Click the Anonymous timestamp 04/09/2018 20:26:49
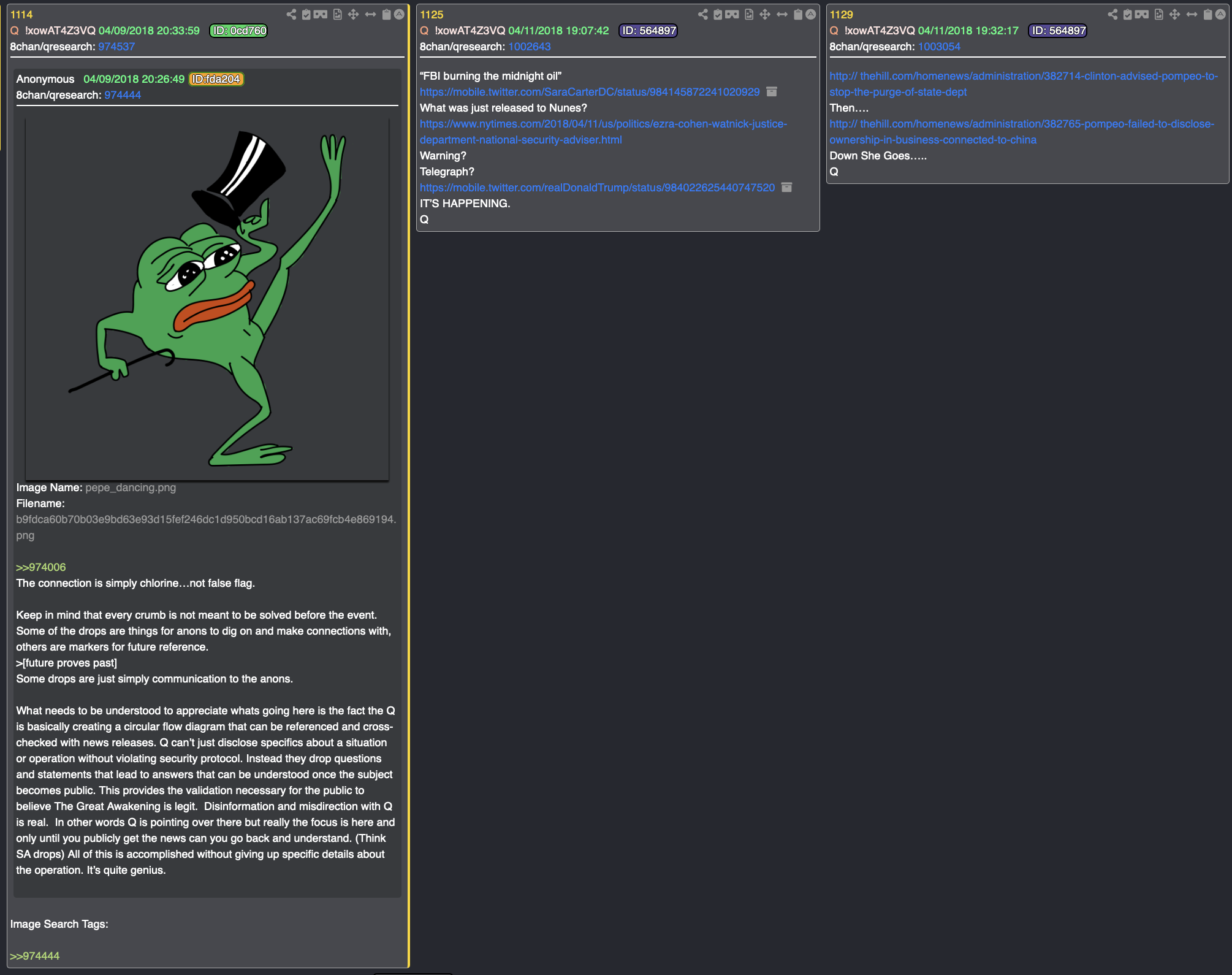1232x975 pixels. point(134,79)
